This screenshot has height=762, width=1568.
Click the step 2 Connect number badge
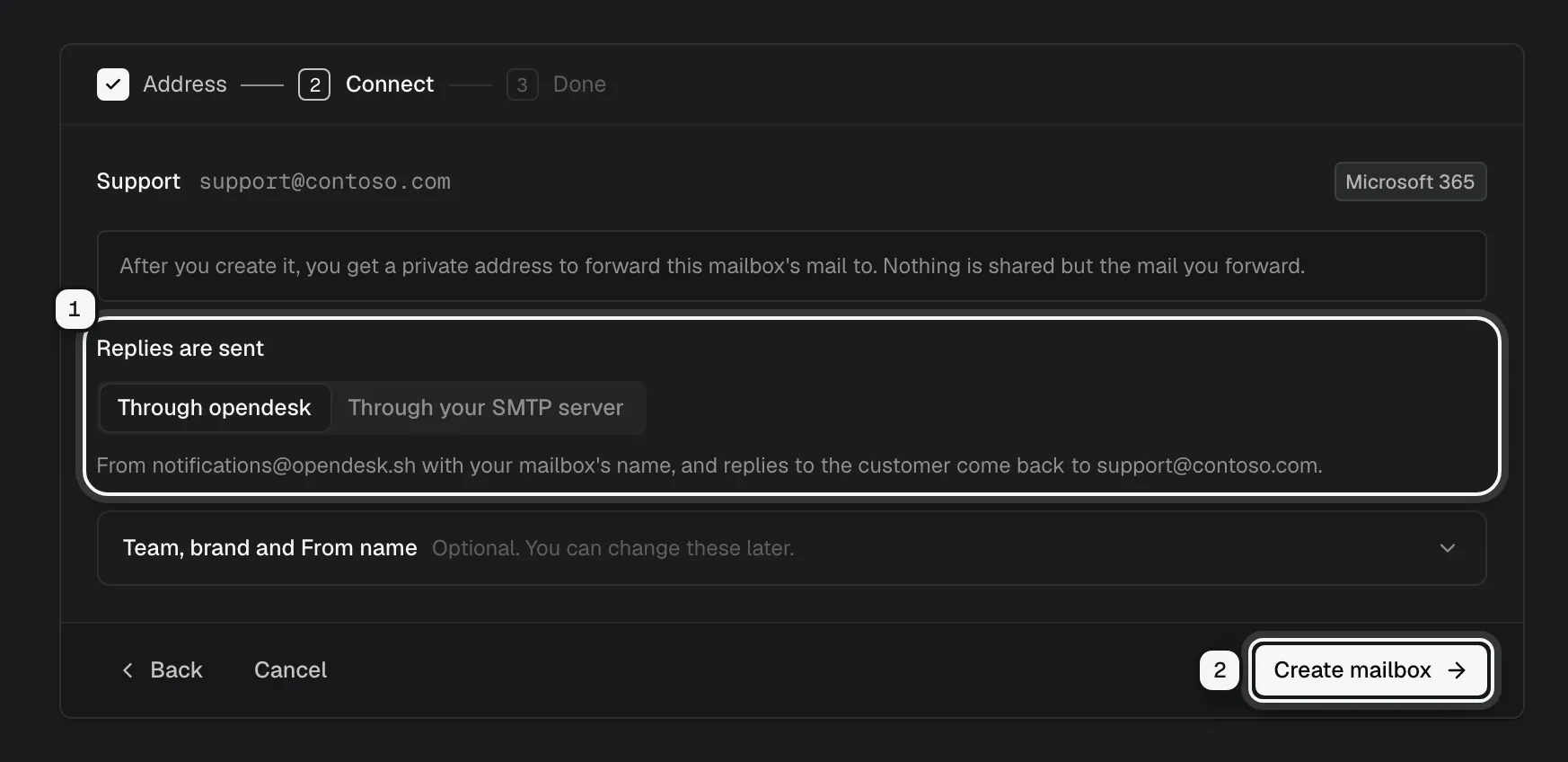click(314, 84)
